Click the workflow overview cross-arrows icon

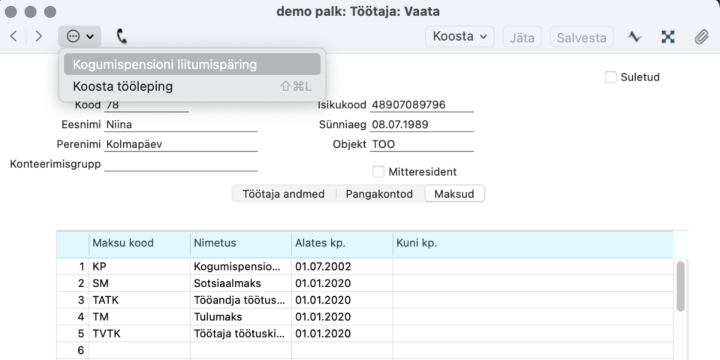668,37
